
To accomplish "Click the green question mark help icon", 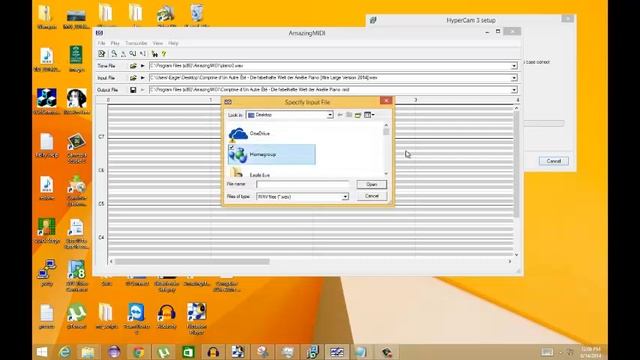I will click(x=164, y=54).
